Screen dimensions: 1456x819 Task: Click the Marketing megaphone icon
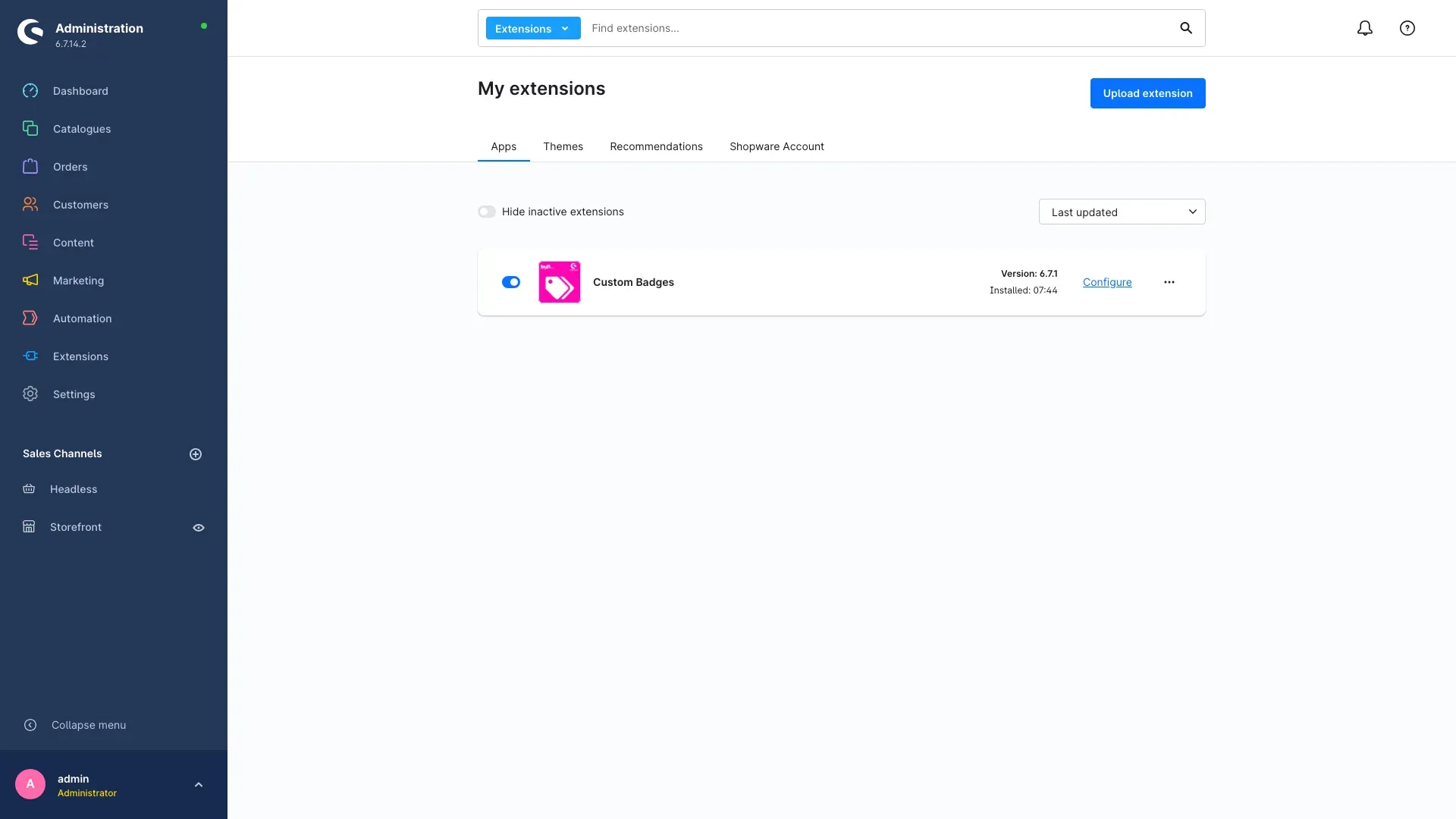[x=30, y=281]
